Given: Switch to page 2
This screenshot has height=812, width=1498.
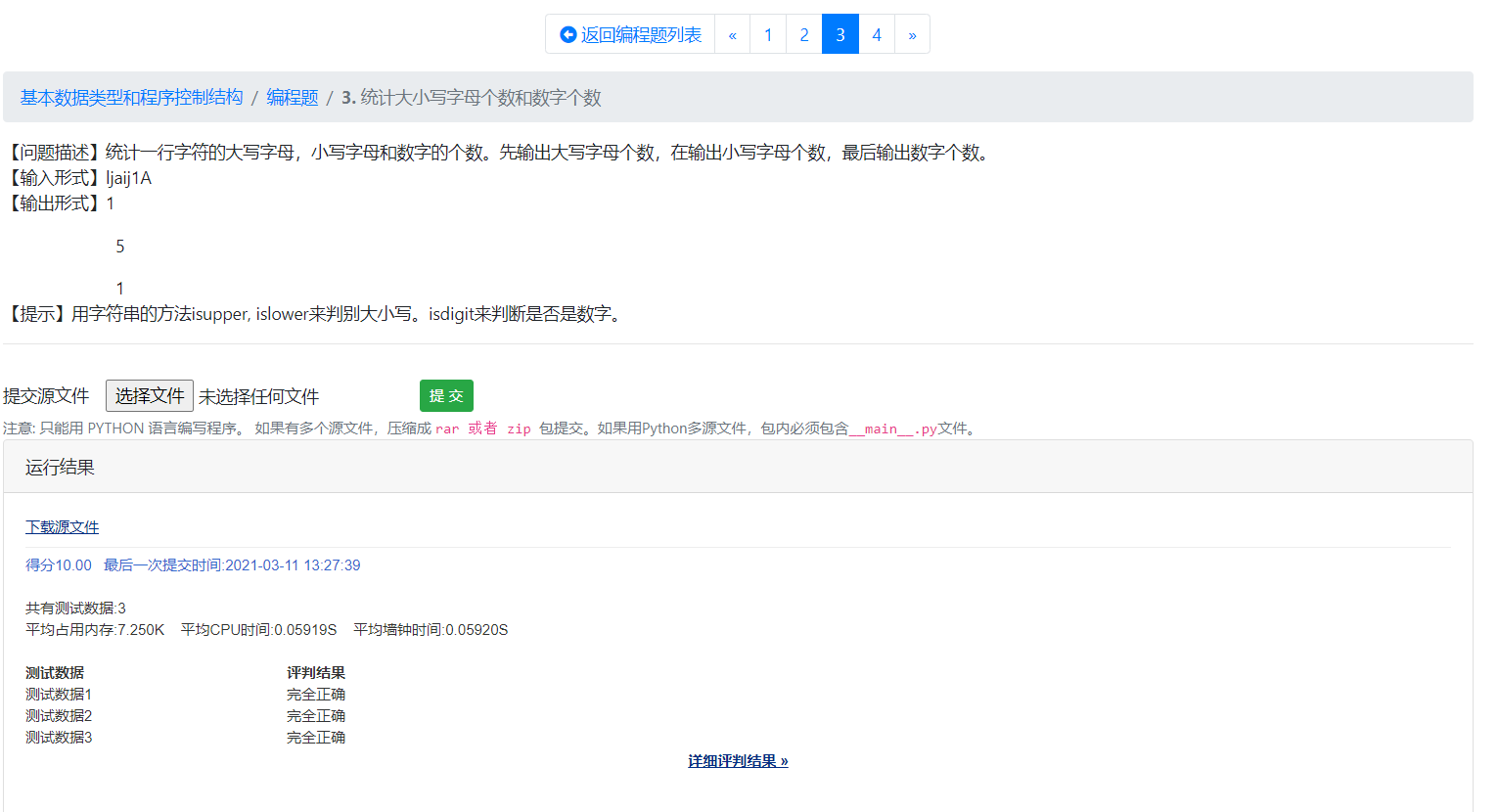Looking at the screenshot, I should click(803, 33).
